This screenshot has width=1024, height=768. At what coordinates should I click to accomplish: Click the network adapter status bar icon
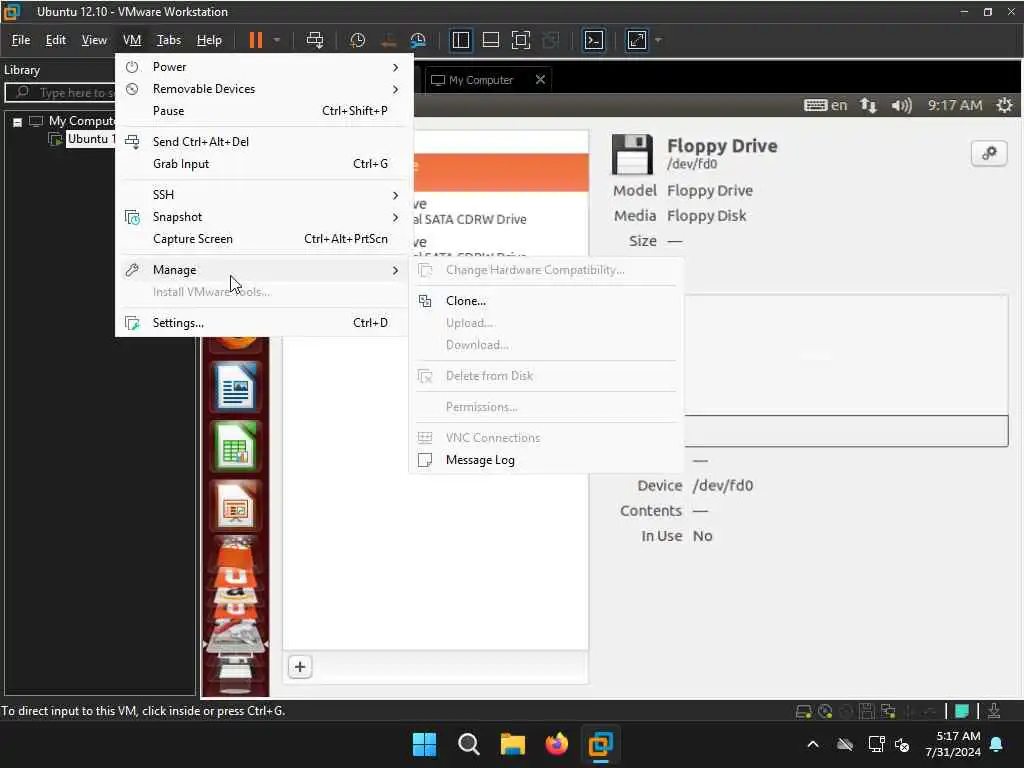pyautogui.click(x=888, y=711)
